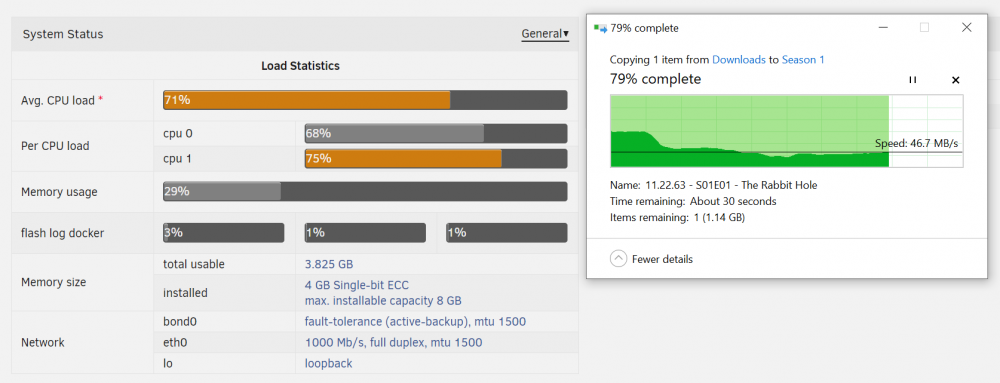Viewport: 1000px width, 383px height.
Task: Click the 'System Status' panel title
Action: (x=62, y=34)
